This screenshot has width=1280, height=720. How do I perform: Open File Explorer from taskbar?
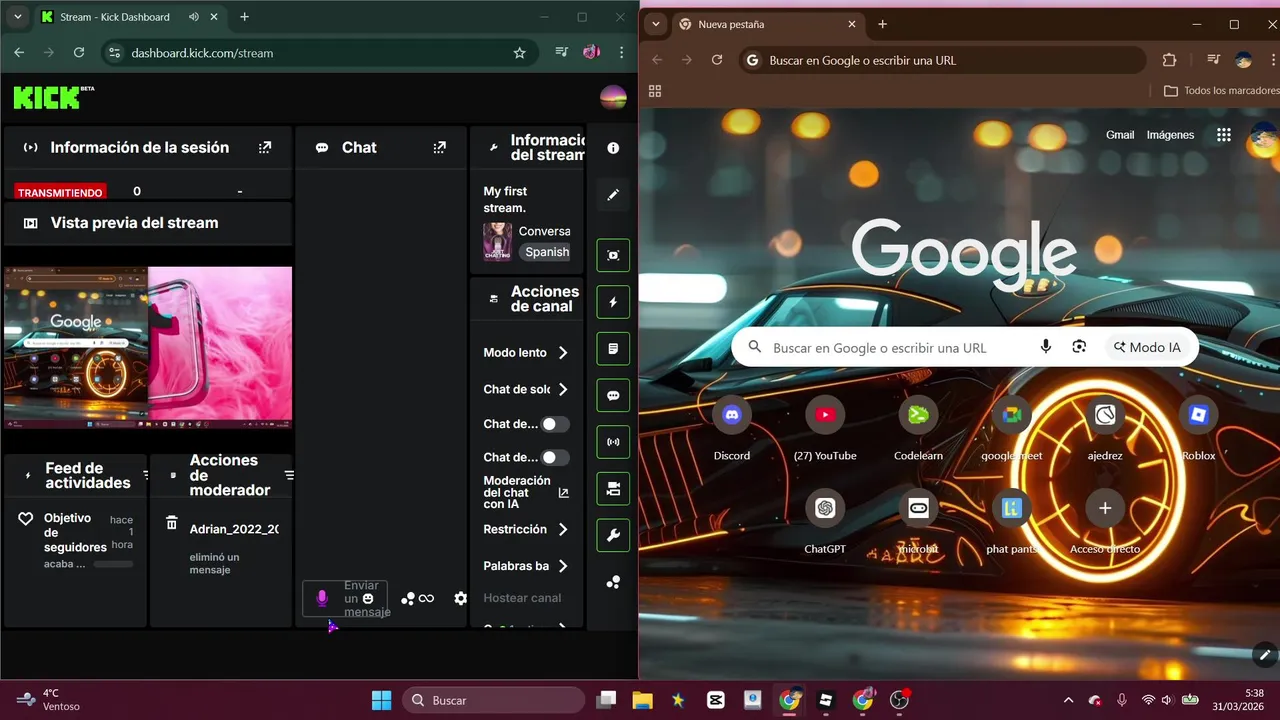tap(641, 700)
